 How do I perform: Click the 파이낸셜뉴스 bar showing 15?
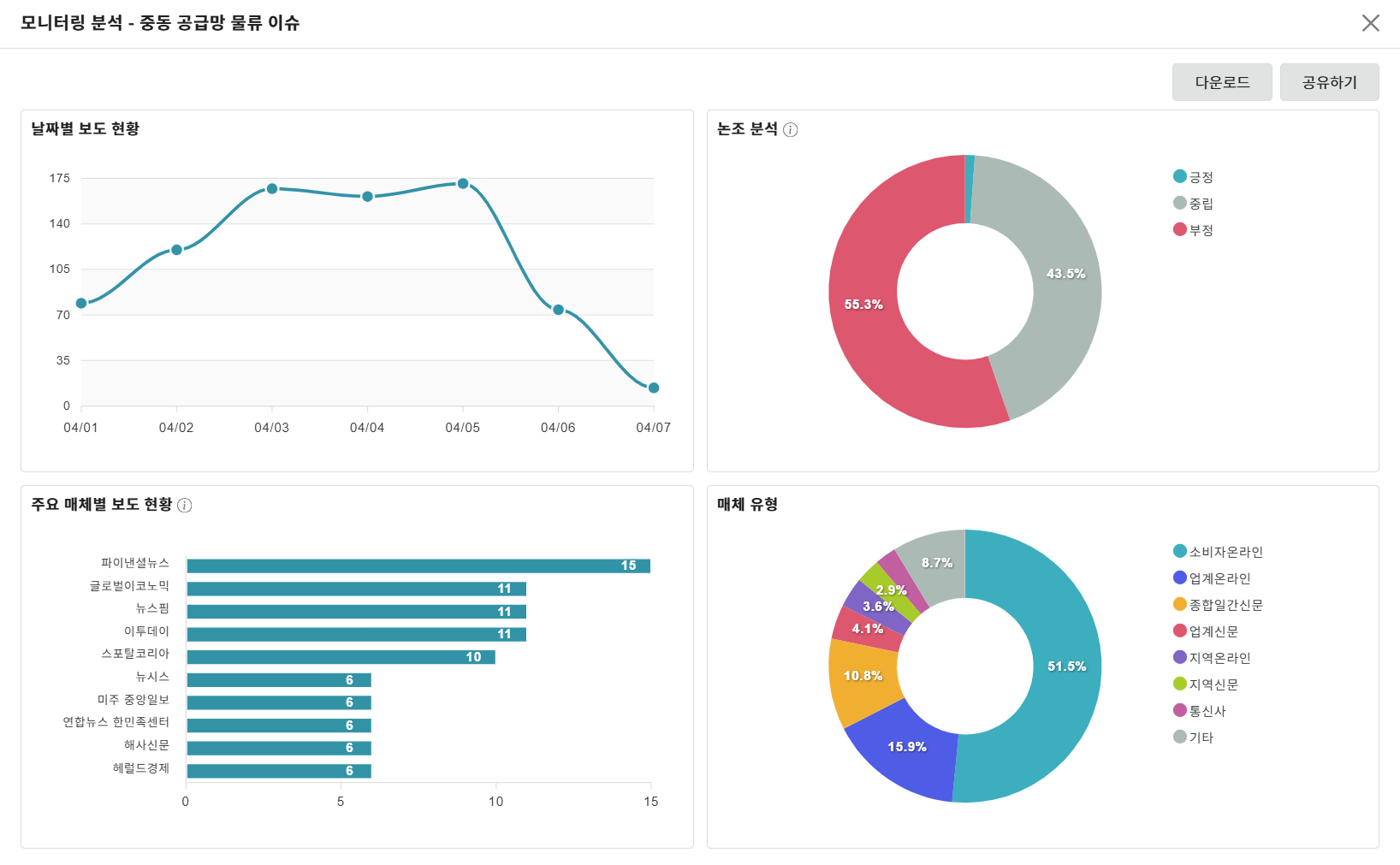(x=418, y=566)
